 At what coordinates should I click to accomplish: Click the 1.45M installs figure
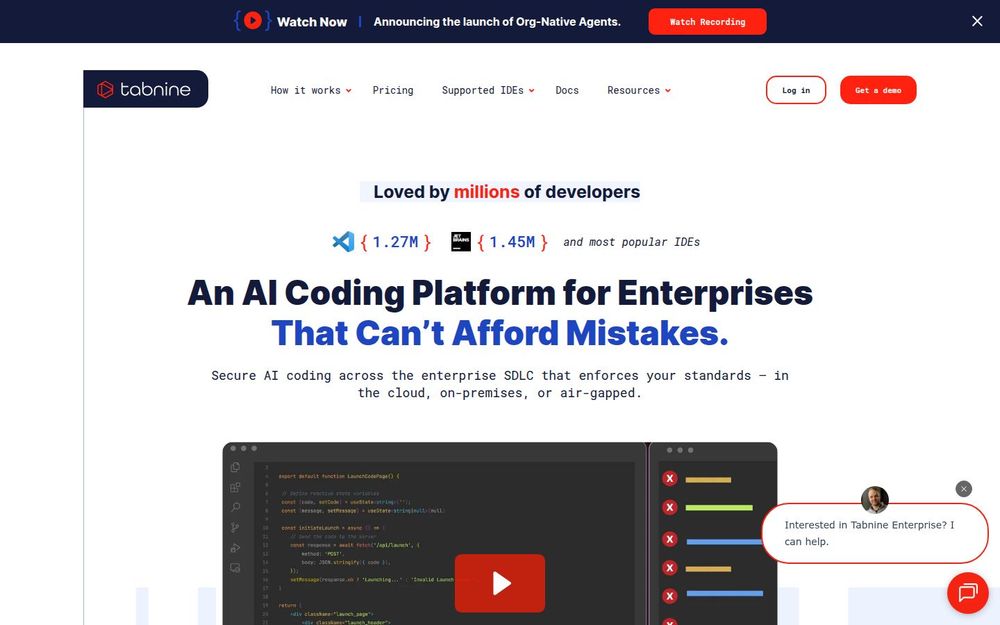tap(512, 242)
